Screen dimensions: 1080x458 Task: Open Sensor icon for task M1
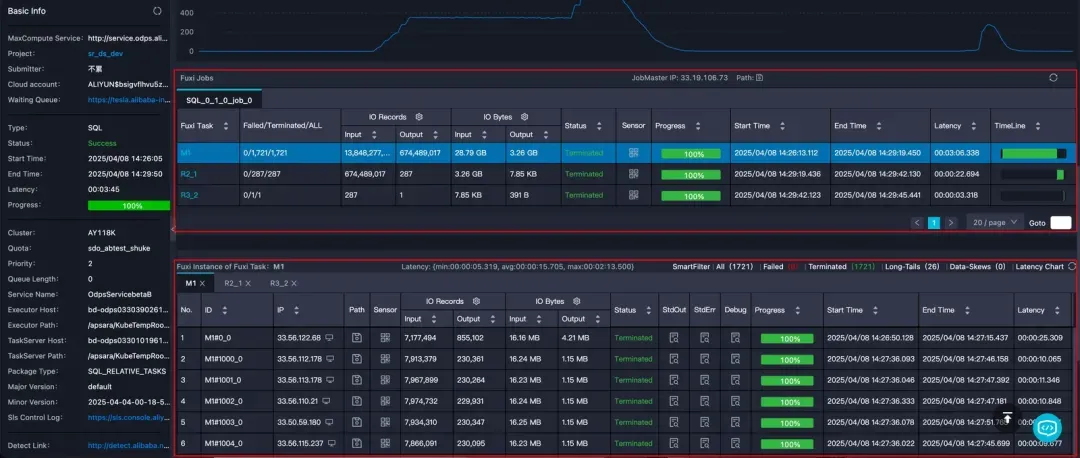[x=634, y=154]
